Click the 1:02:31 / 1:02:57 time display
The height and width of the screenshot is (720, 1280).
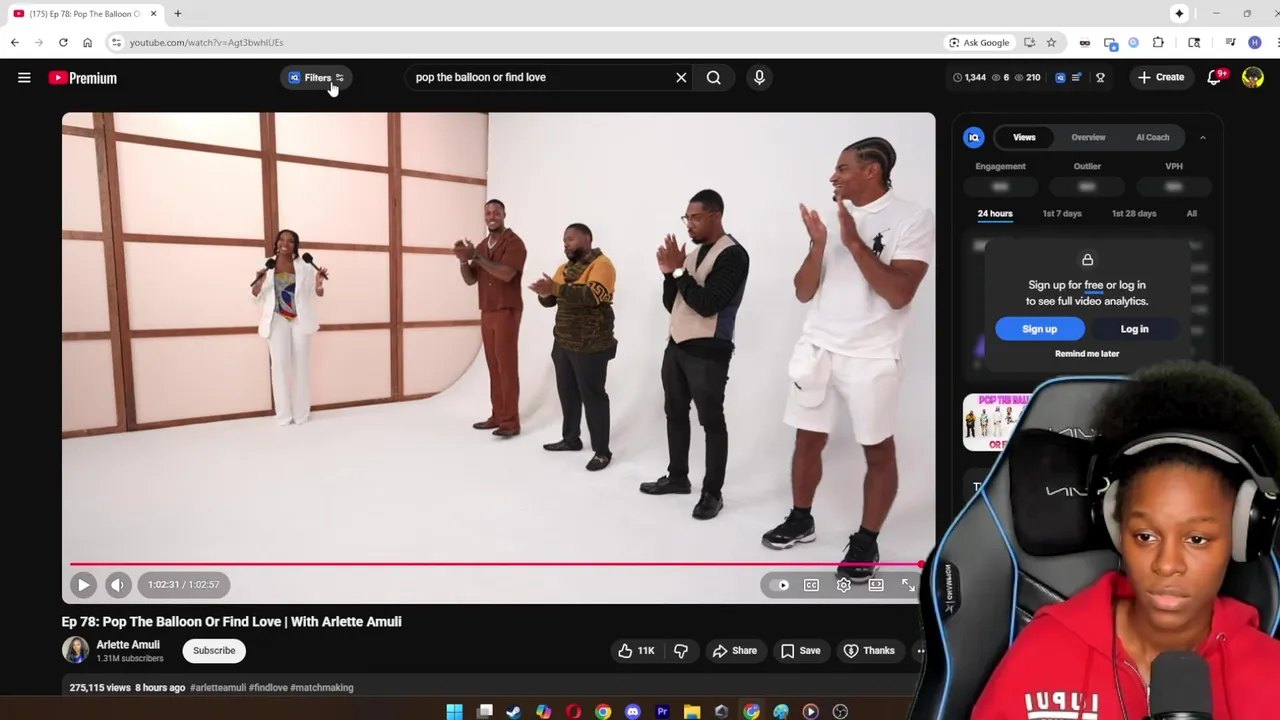pos(183,585)
